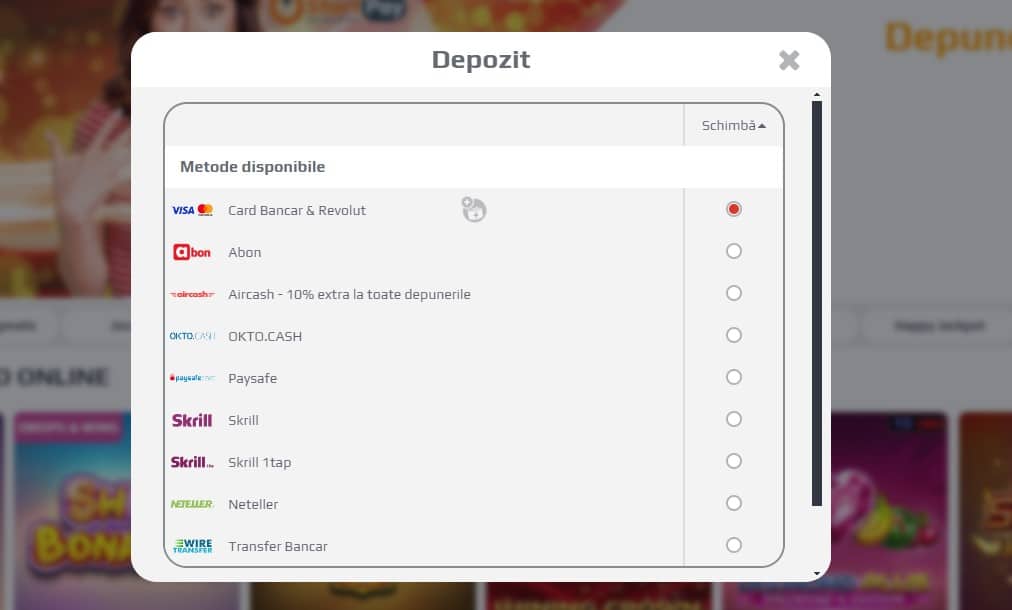Click the Paysafecard logo icon
Viewport: 1012px width, 610px height.
192,378
